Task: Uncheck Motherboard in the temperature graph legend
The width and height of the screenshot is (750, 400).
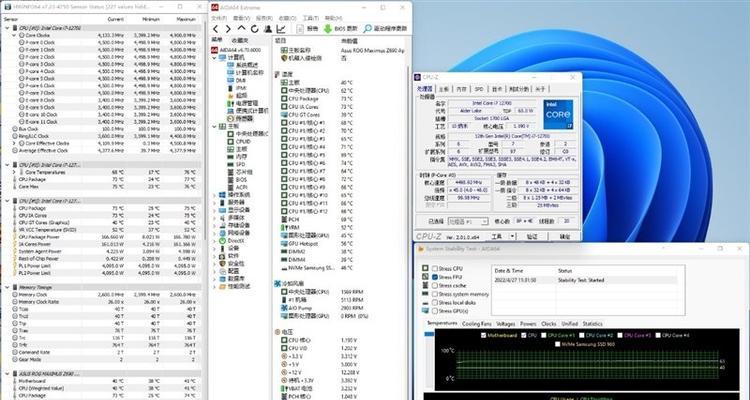Action: click(484, 335)
